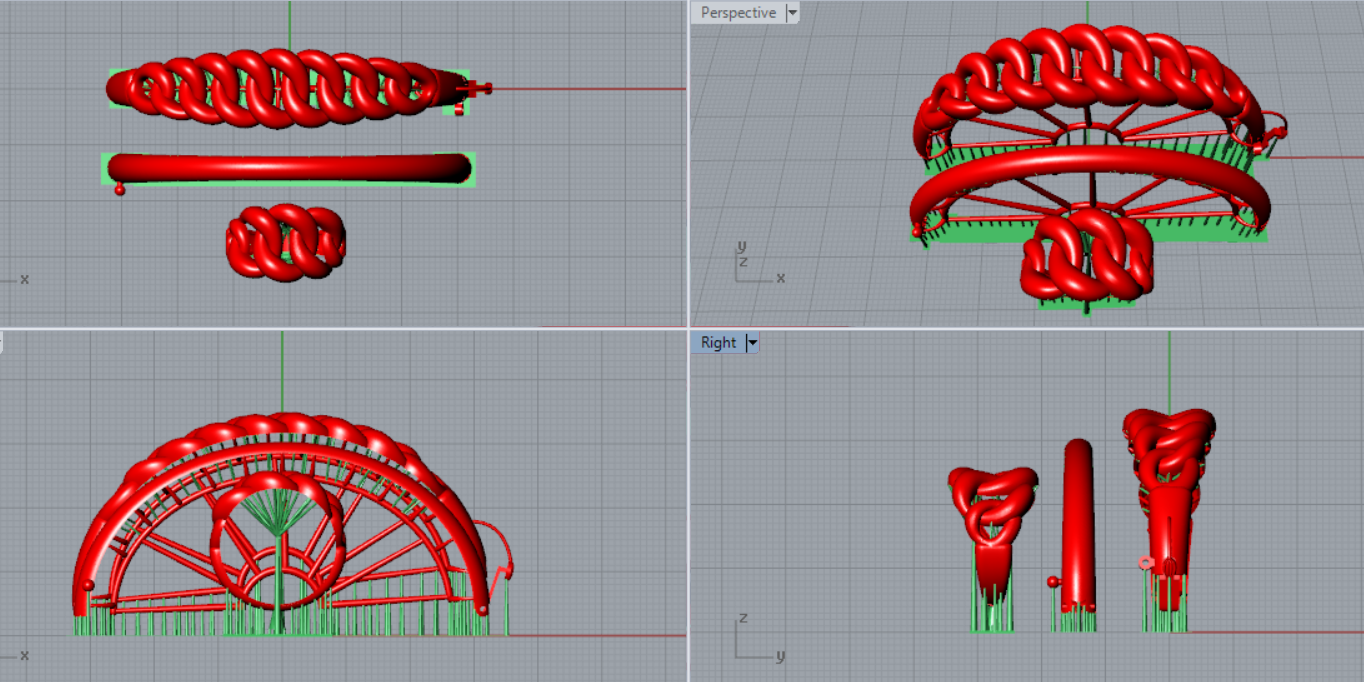Click the Right viewport title label
Screen dimensions: 1364x682
(x=718, y=343)
